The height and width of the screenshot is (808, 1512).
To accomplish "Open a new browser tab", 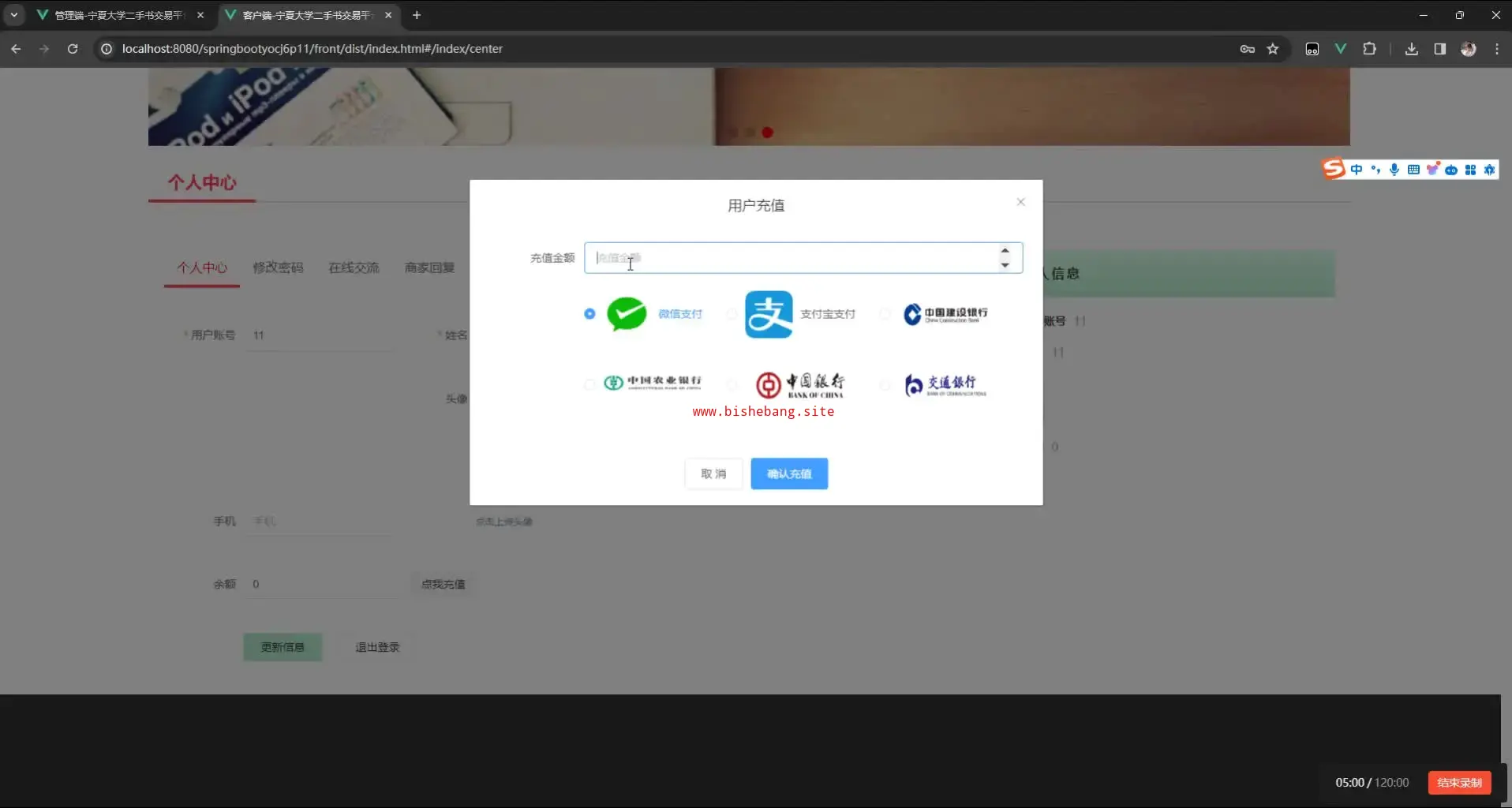I will pyautogui.click(x=417, y=15).
